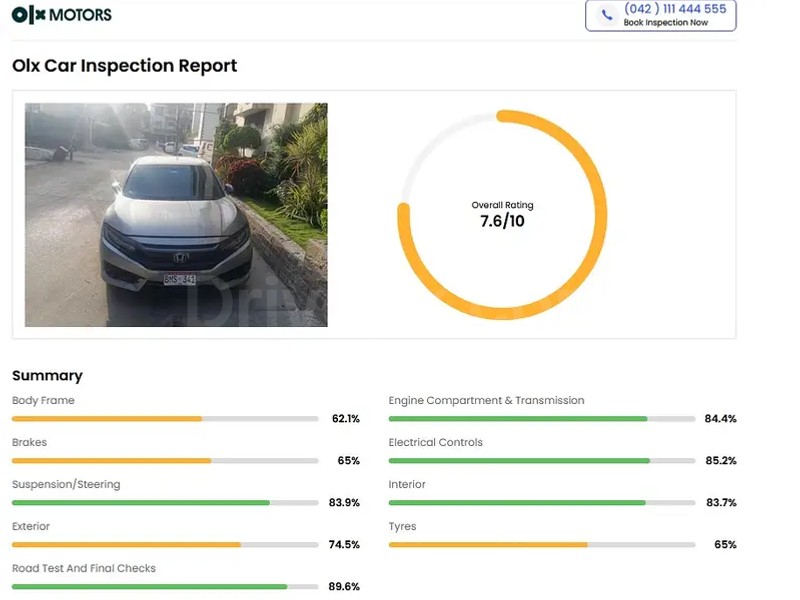The height and width of the screenshot is (600, 800).
Task: Click the Tyres progress indicator
Action: point(540,545)
